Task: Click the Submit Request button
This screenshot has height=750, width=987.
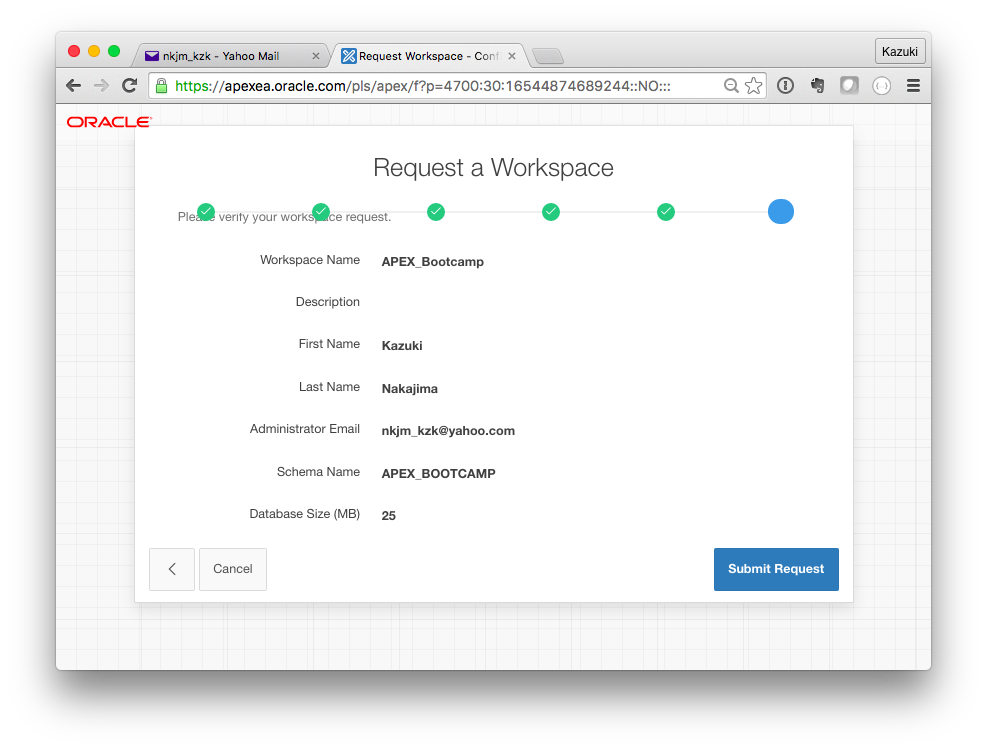Action: [x=776, y=569]
